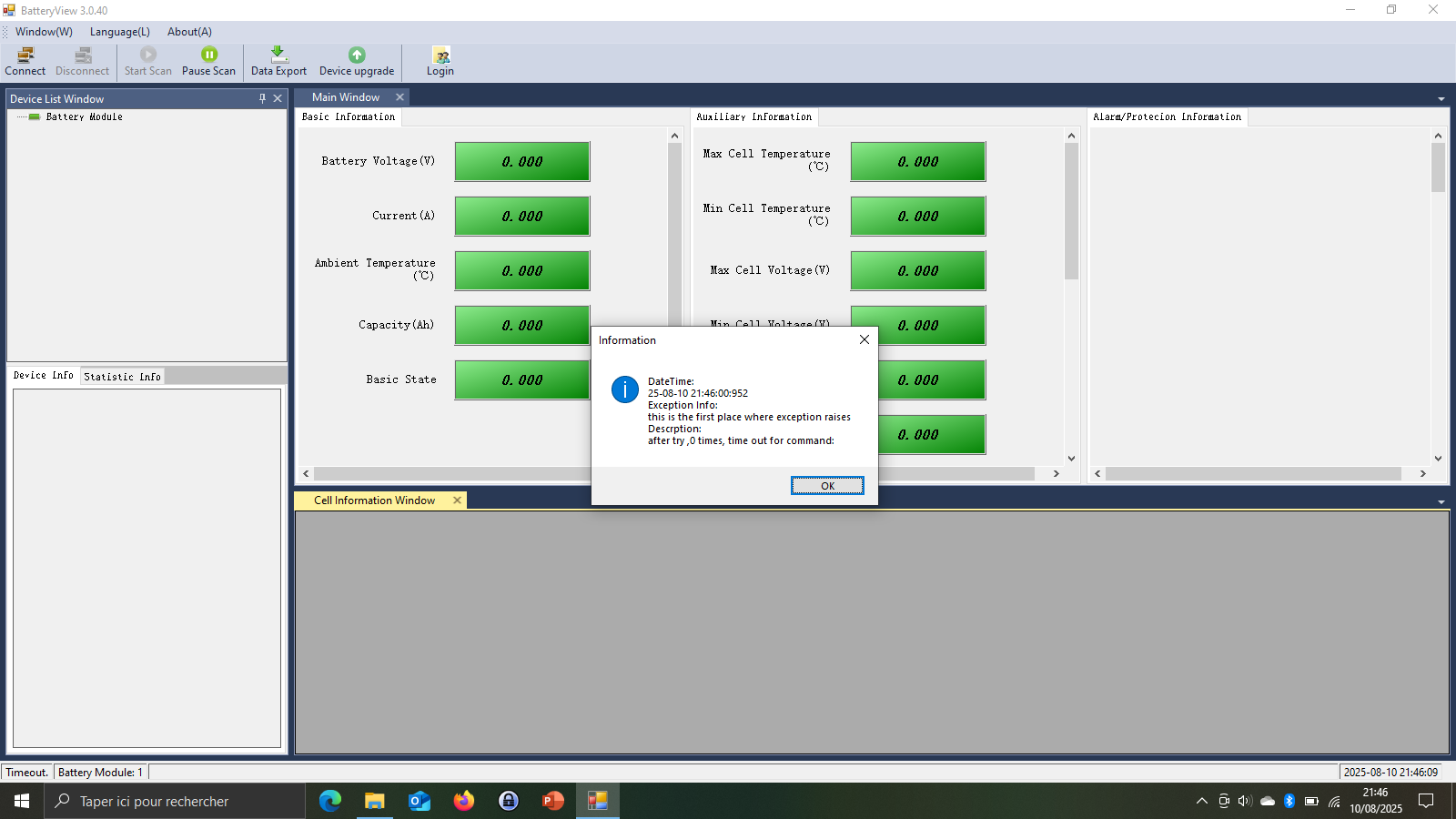Launch Device upgrade from the toolbar
This screenshot has width=1456, height=819.
(x=356, y=61)
